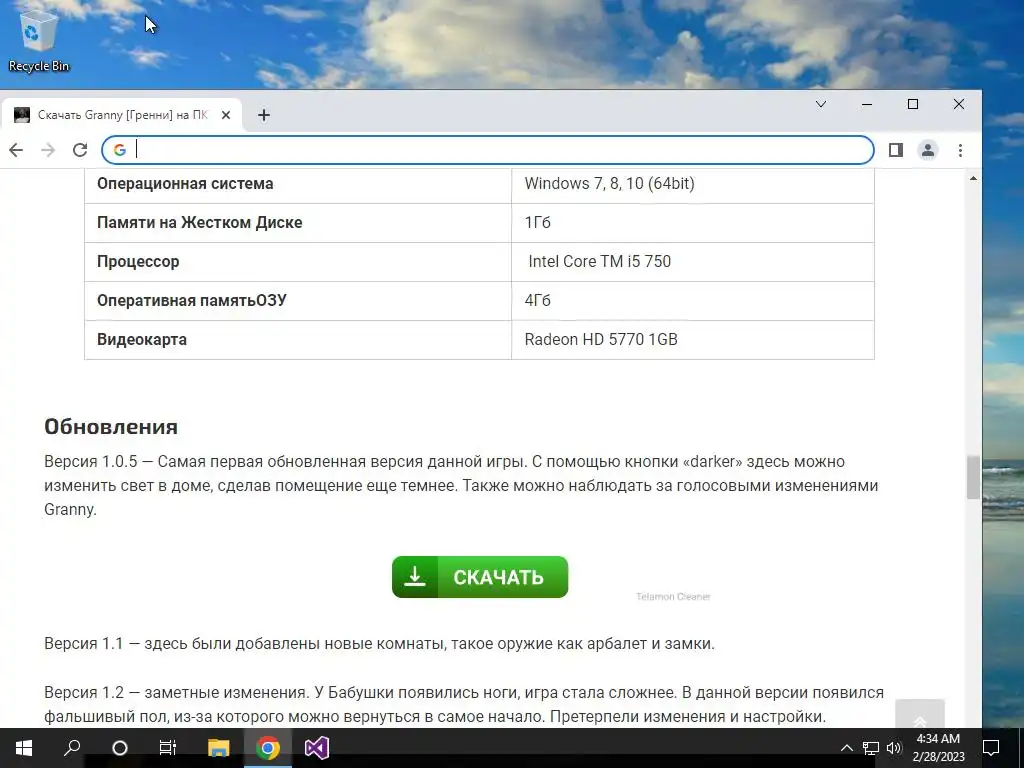Image resolution: width=1024 pixels, height=768 pixels.
Task: Open Chrome three-dot menu
Action: (960, 150)
